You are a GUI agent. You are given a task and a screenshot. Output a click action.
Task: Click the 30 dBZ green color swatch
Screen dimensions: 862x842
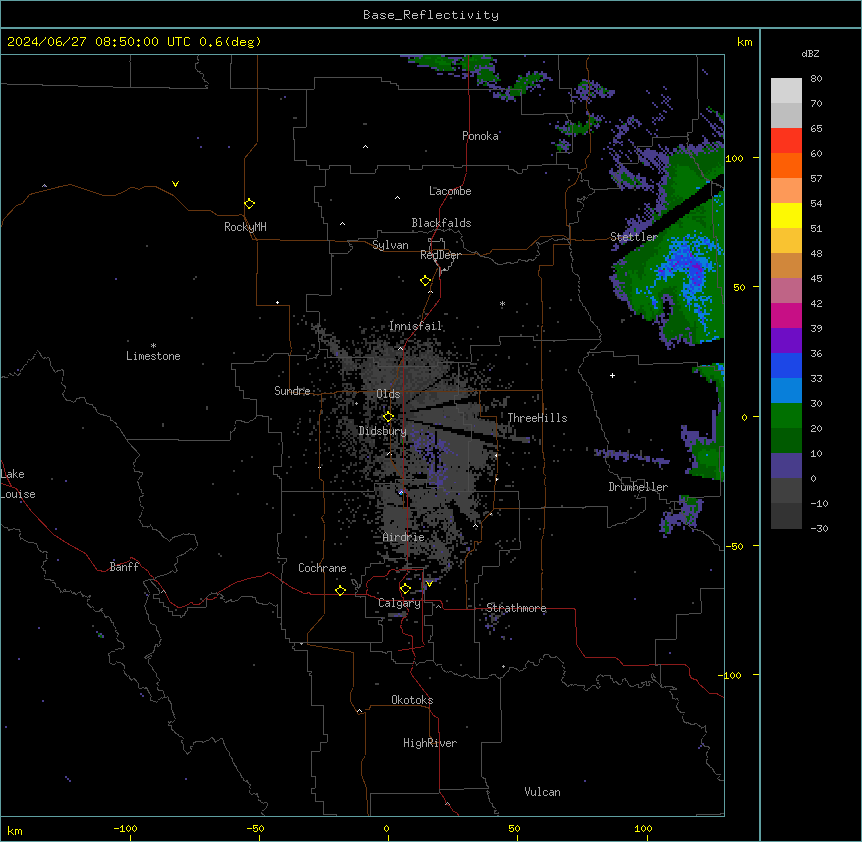786,416
